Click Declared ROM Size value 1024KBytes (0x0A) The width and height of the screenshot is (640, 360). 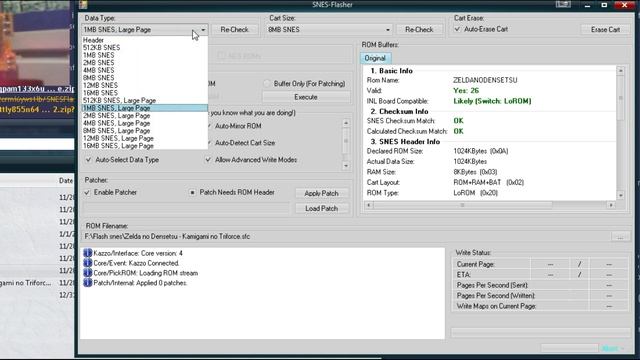click(x=481, y=151)
